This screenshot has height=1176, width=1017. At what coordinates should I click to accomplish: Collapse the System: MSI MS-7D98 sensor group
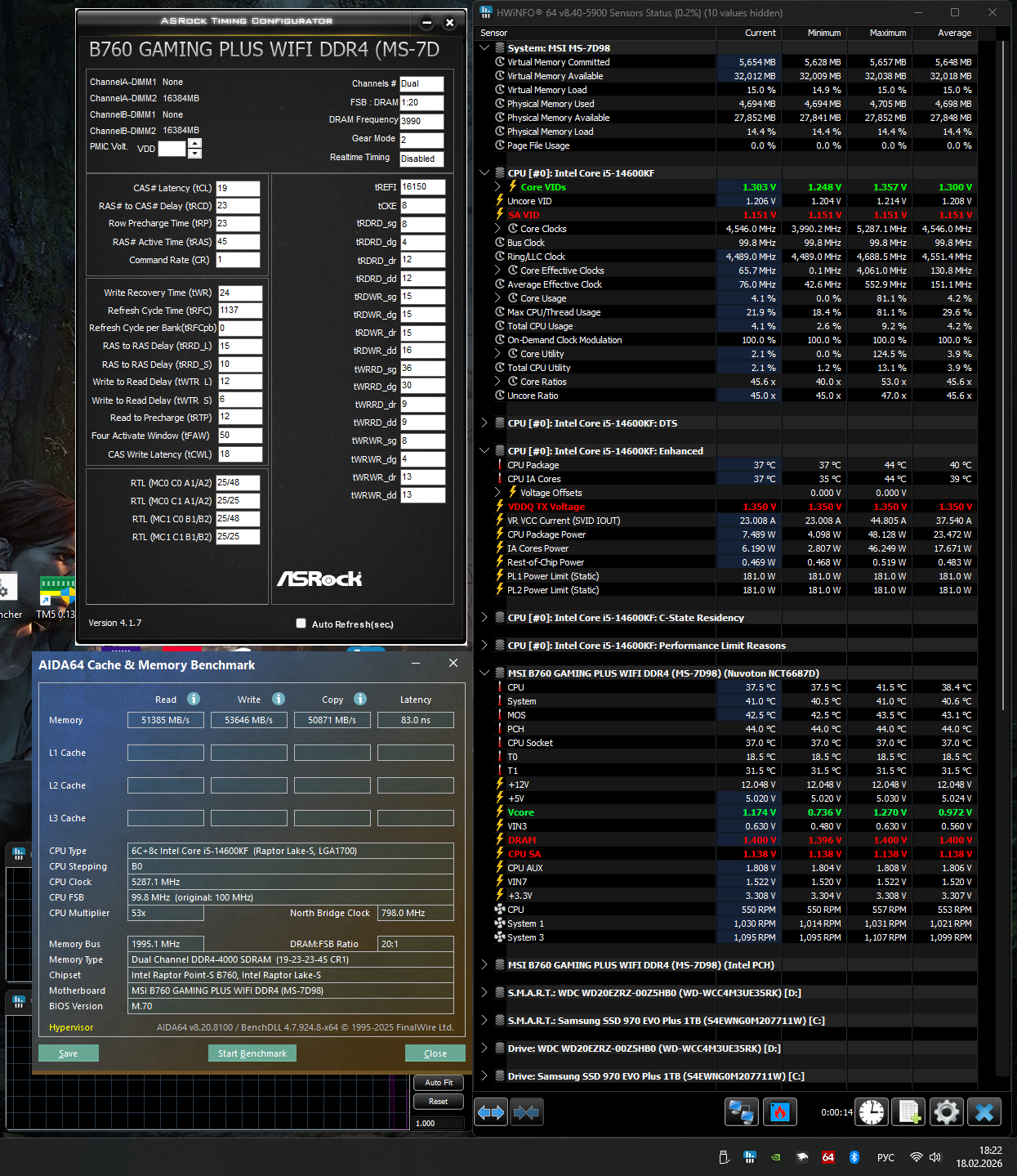click(x=484, y=48)
